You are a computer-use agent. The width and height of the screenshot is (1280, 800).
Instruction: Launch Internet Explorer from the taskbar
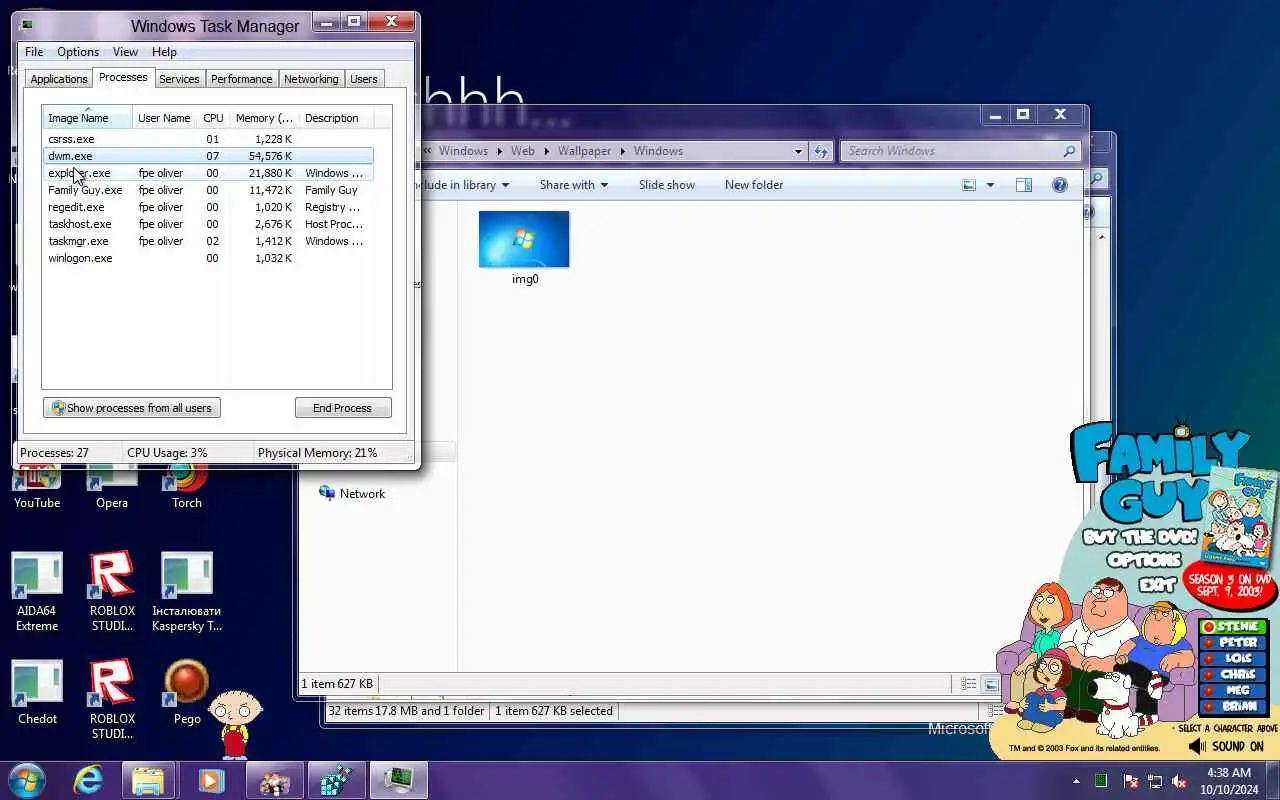88,780
